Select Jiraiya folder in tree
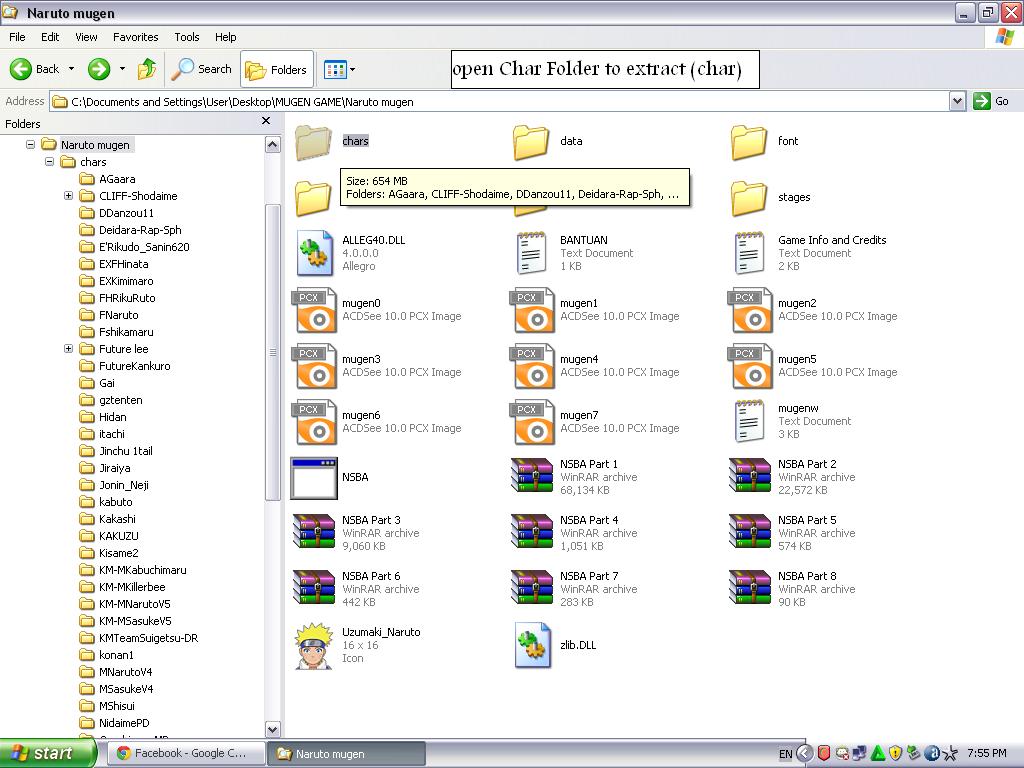 point(114,468)
